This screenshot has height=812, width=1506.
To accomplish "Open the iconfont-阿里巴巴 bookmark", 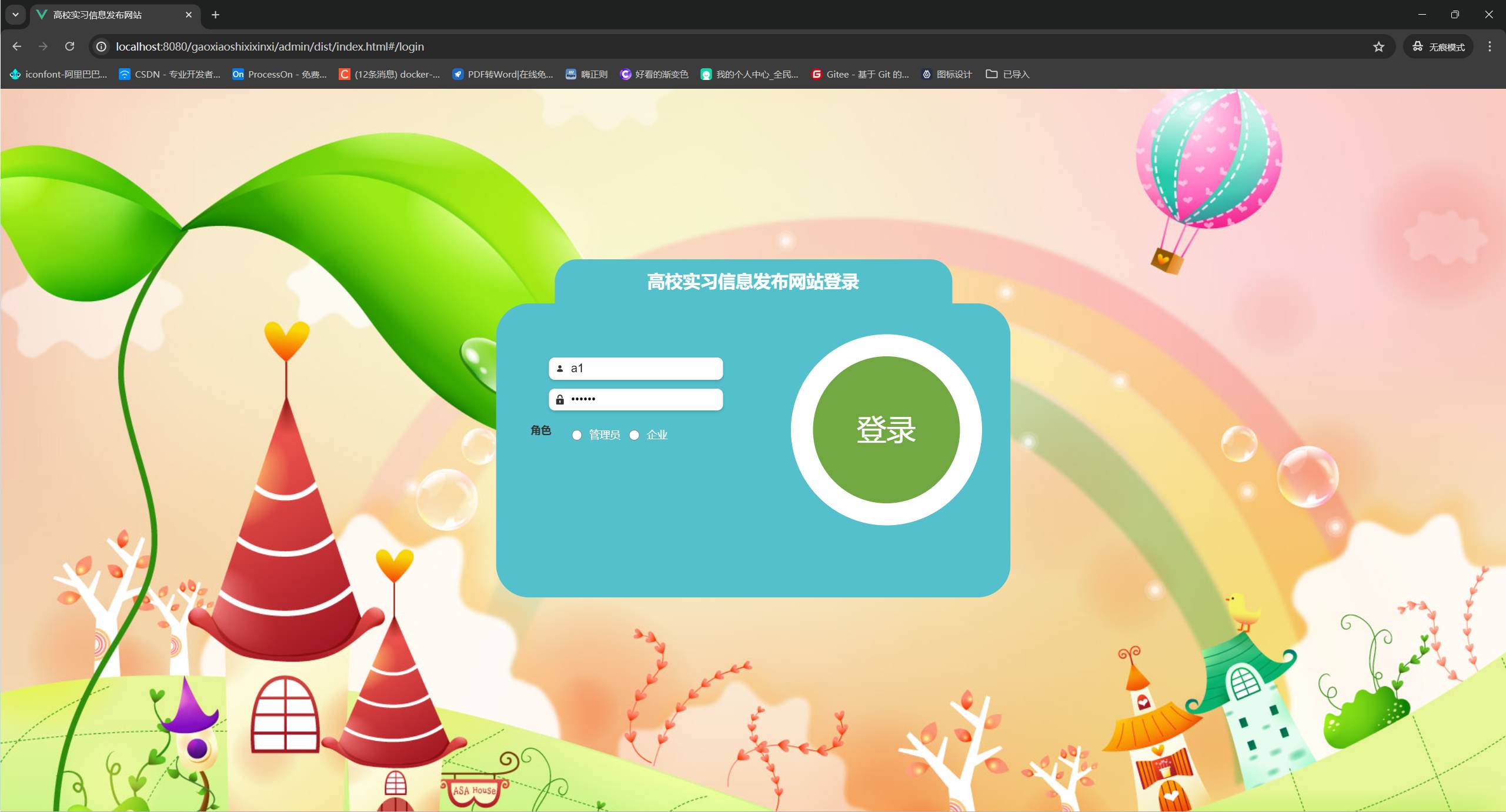I will point(59,74).
